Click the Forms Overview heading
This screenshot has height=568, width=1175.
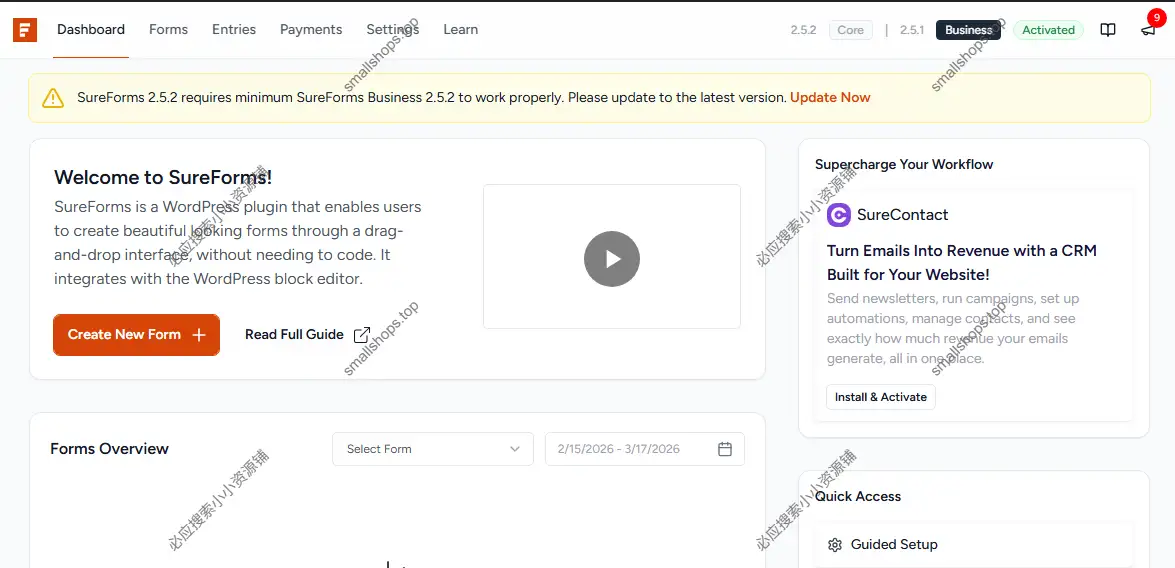coord(109,449)
